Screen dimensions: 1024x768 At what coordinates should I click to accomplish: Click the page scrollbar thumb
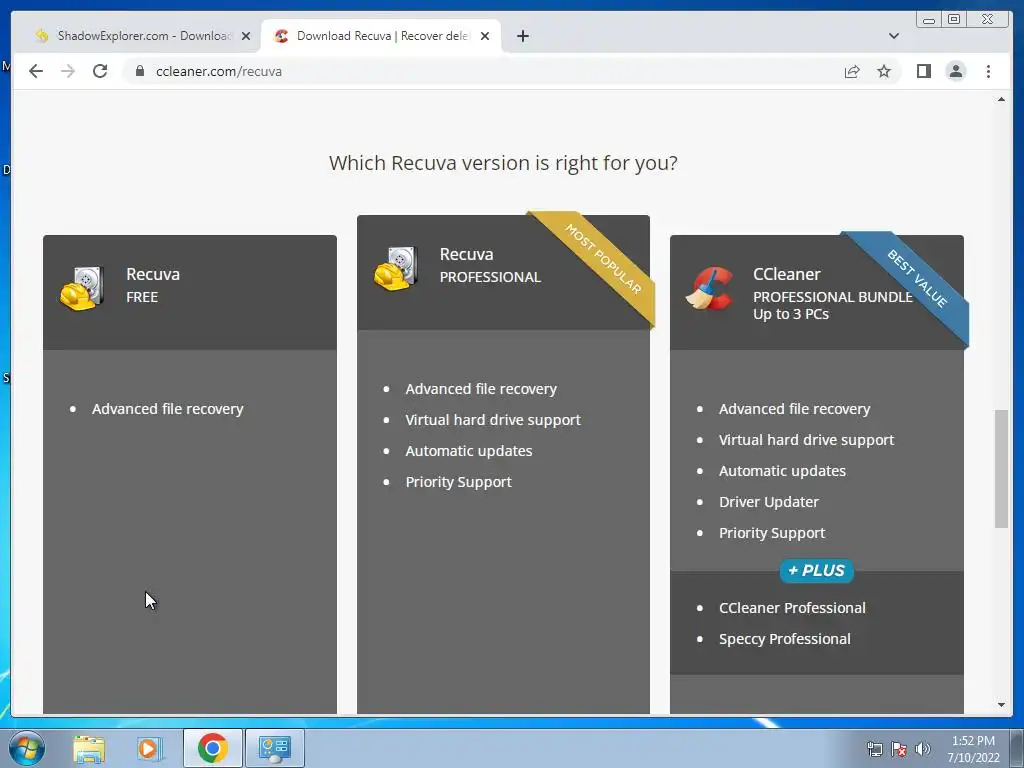(x=1001, y=468)
